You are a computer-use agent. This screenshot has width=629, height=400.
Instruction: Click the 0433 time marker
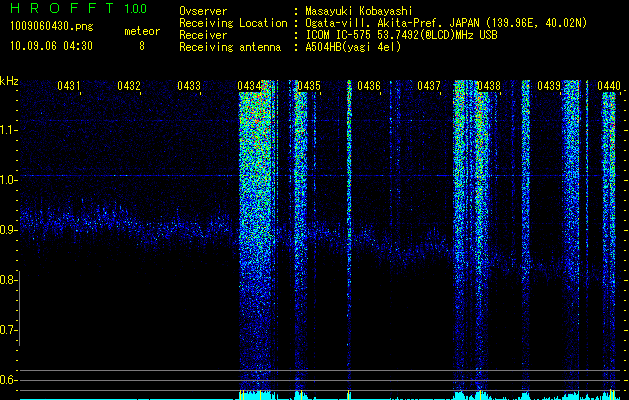point(189,86)
